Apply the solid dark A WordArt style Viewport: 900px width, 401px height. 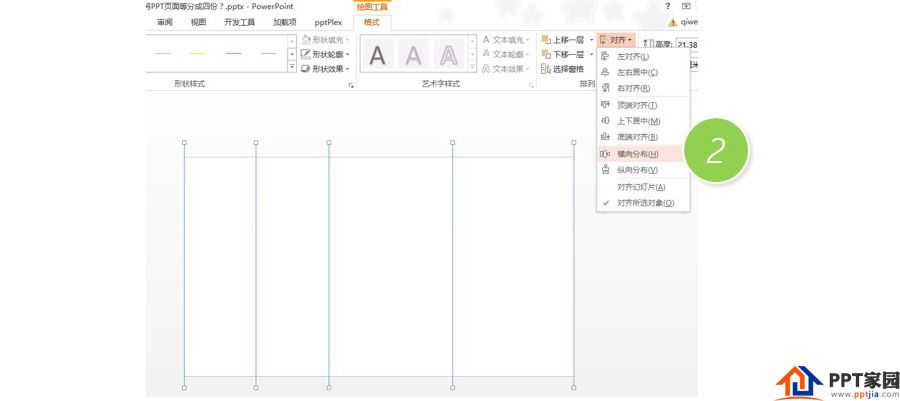(x=378, y=54)
